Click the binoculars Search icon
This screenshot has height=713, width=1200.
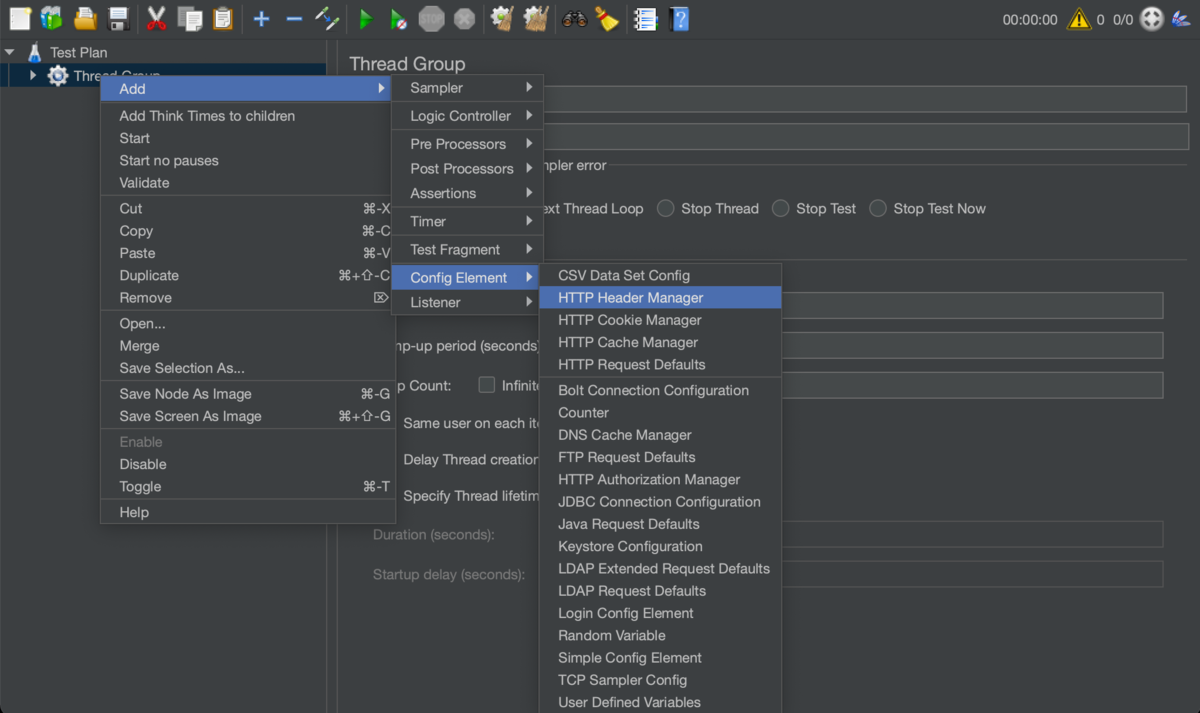click(574, 18)
